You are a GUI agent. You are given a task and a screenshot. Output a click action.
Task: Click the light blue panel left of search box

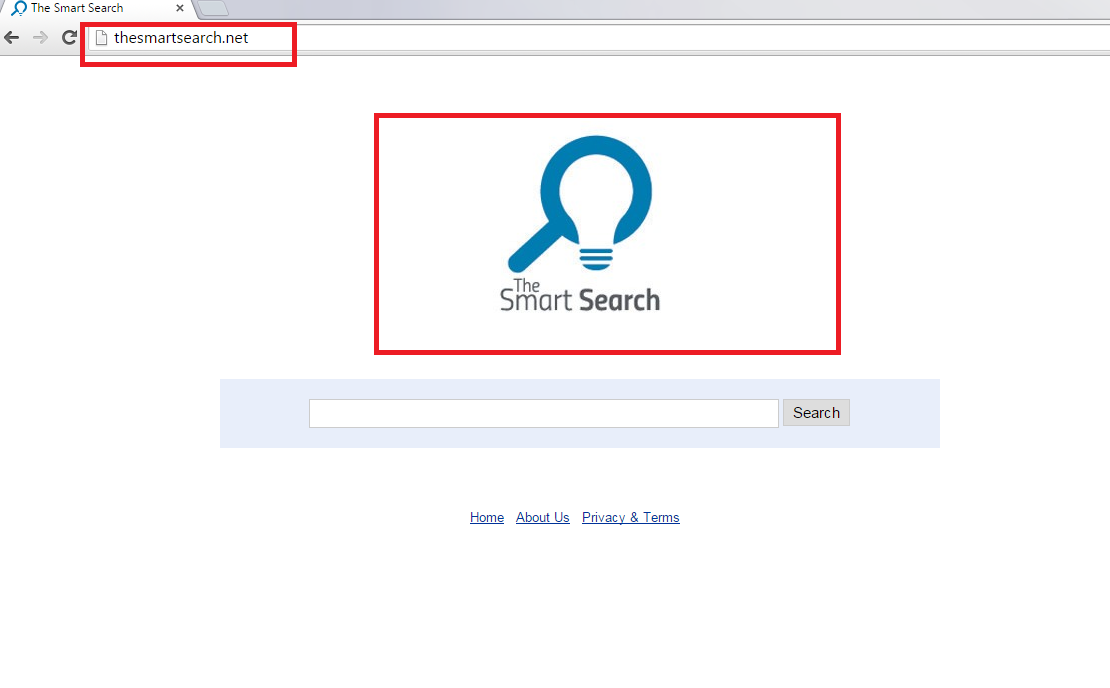[264, 413]
